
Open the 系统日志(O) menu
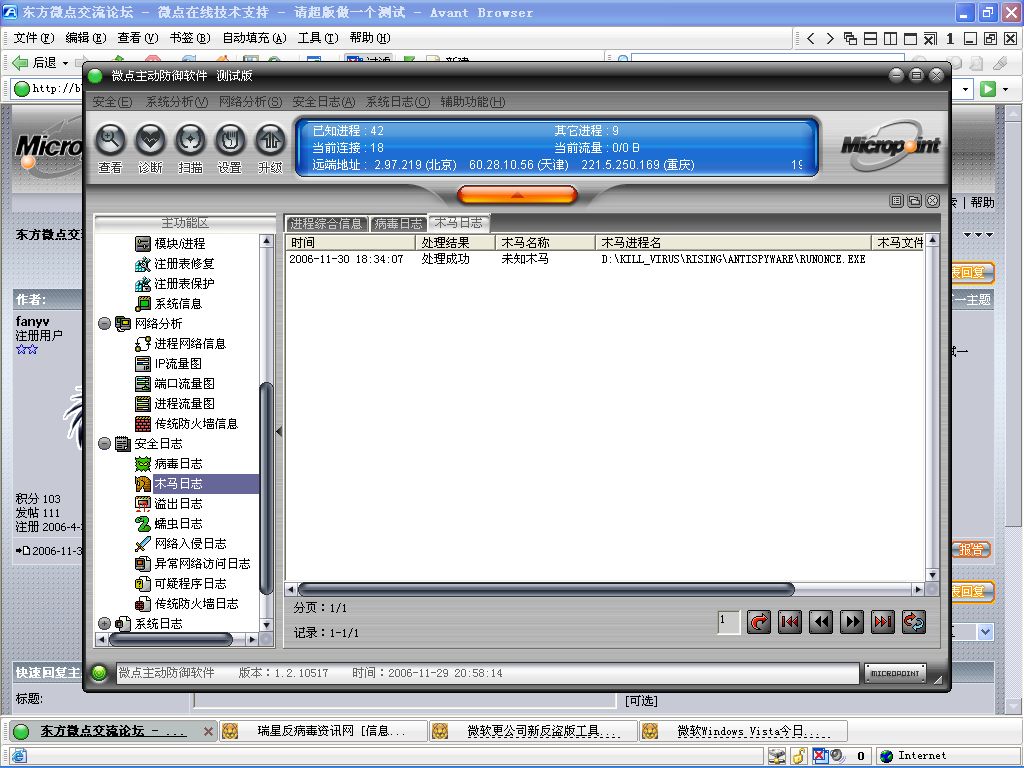[x=398, y=102]
